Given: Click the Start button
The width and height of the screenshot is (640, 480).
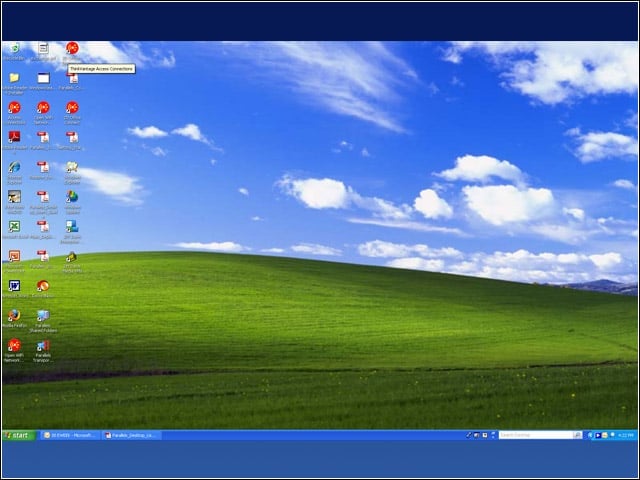Looking at the screenshot, I should pyautogui.click(x=19, y=435).
